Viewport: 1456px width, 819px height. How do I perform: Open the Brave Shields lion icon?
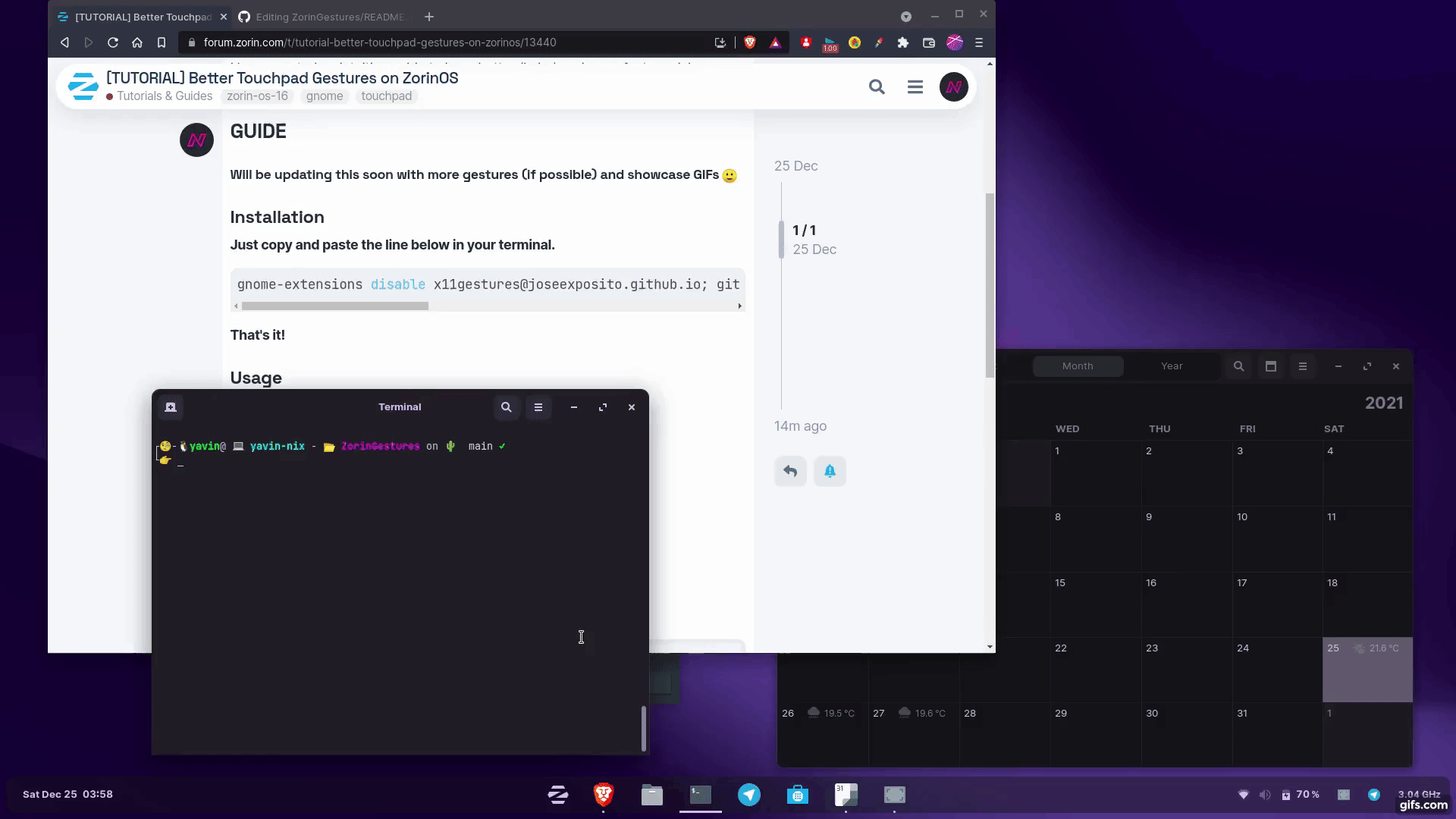[x=750, y=42]
